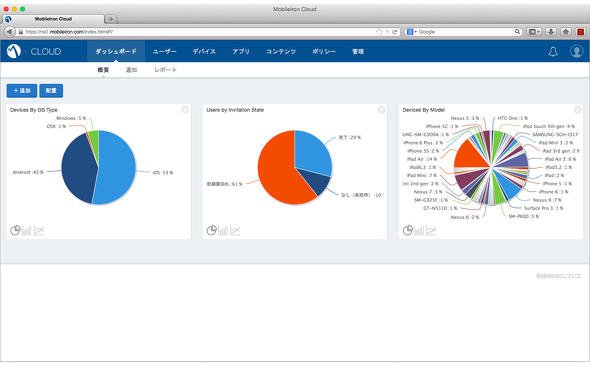Open settings icon on Devices By Model widget
590x366 pixels.
coord(578,109)
